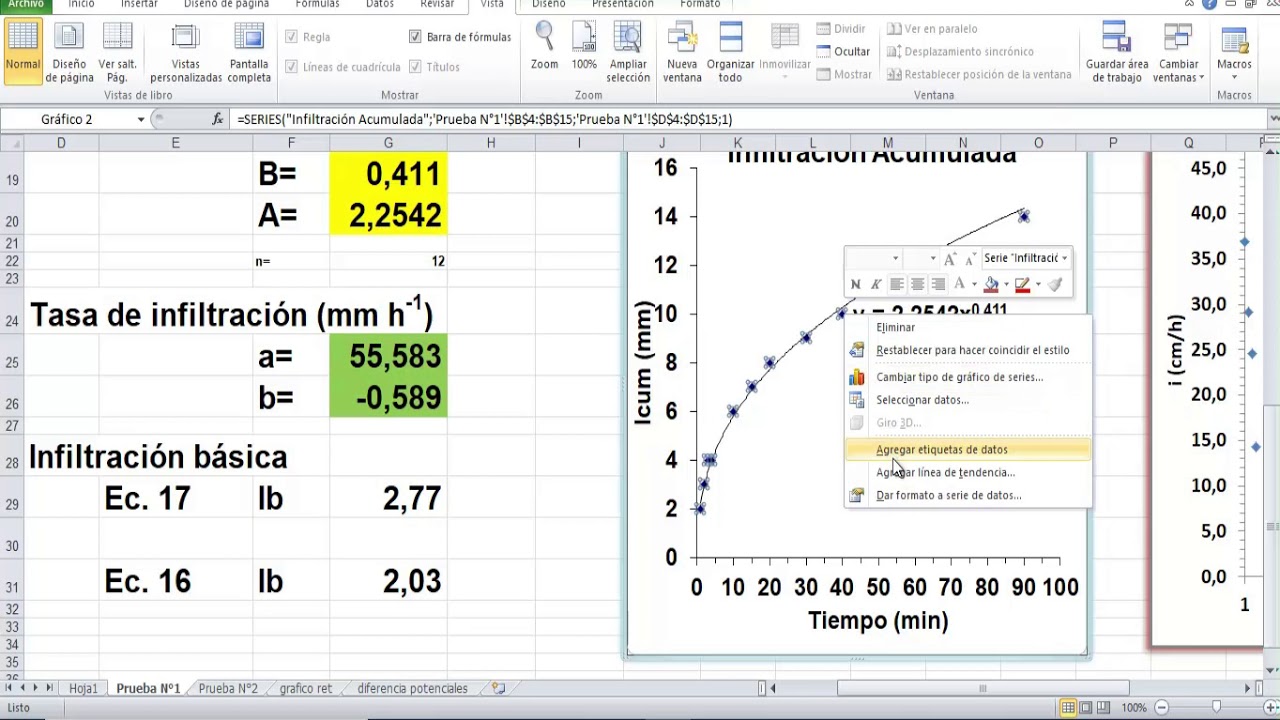Align left in mini toolbar
This screenshot has width=1280, height=720.
(x=897, y=285)
